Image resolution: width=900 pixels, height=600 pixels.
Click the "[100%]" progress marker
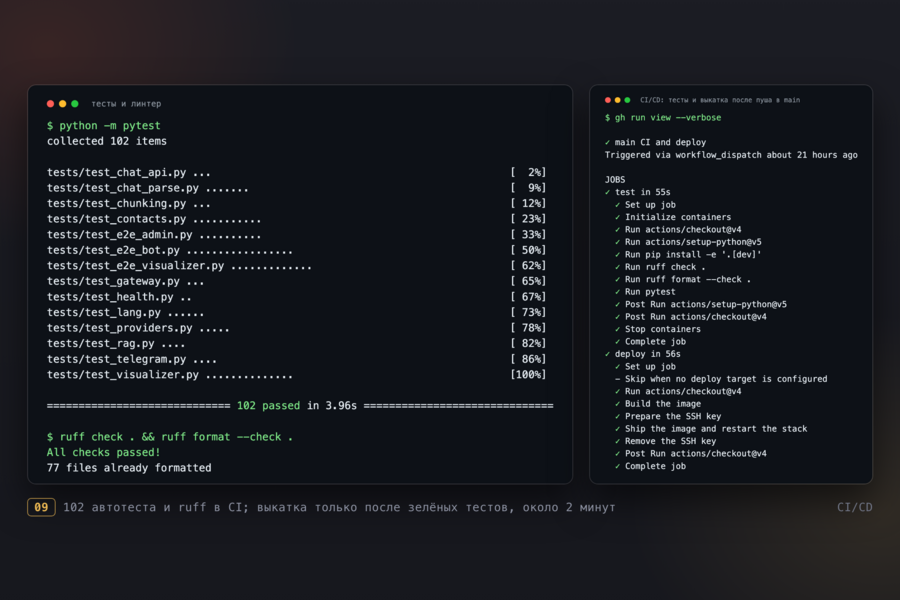pos(528,375)
